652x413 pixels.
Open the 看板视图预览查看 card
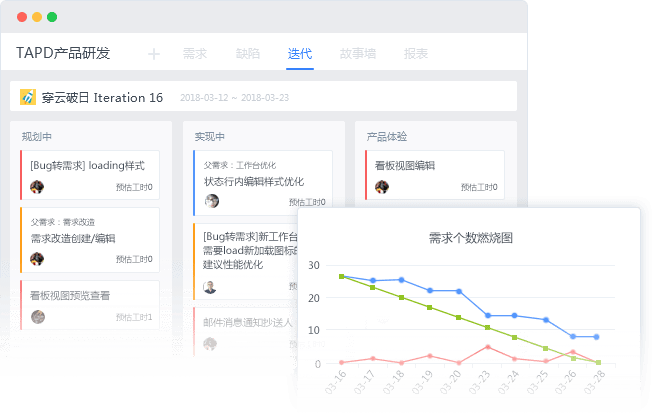click(90, 305)
